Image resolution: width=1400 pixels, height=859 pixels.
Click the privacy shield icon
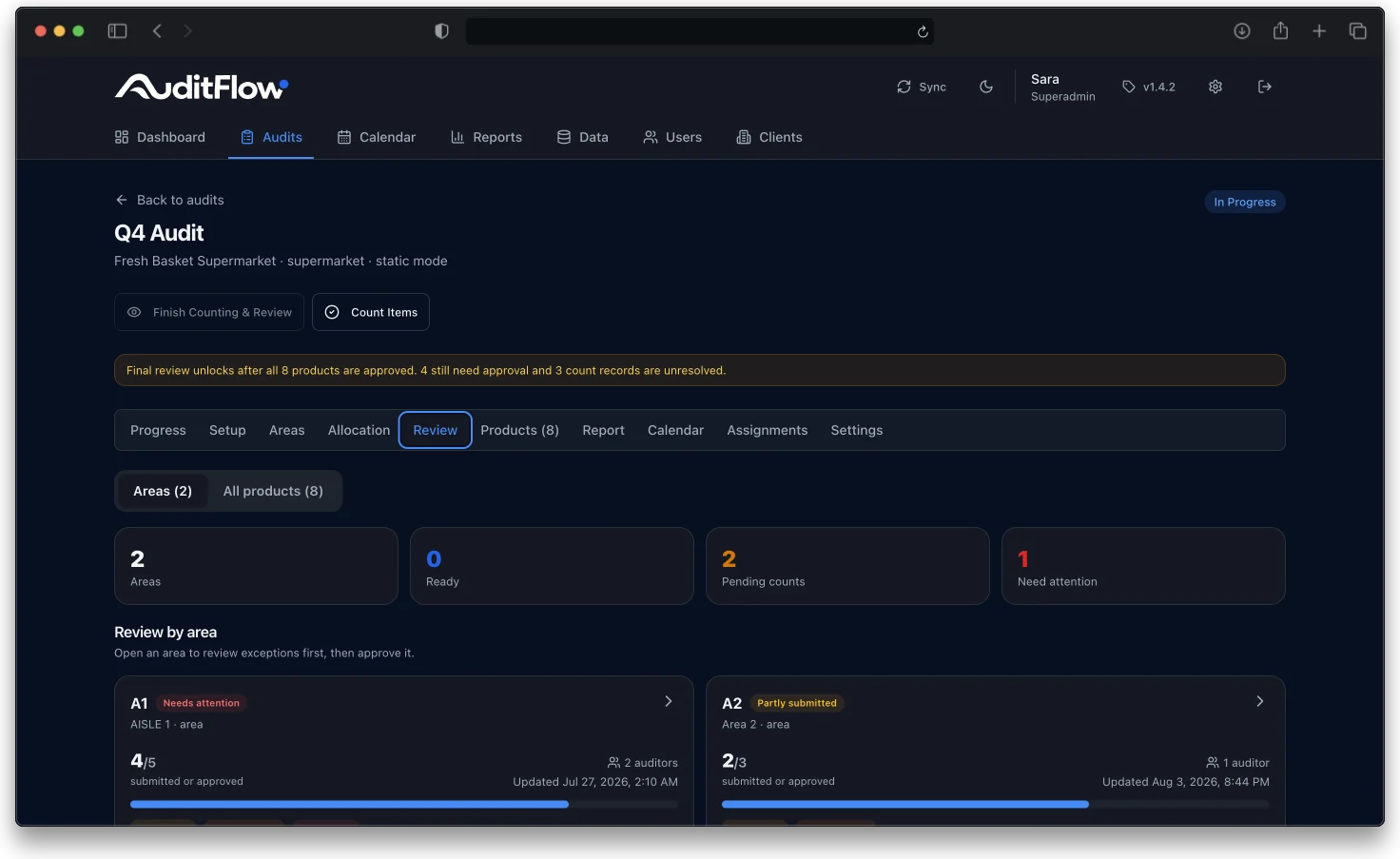(x=441, y=31)
